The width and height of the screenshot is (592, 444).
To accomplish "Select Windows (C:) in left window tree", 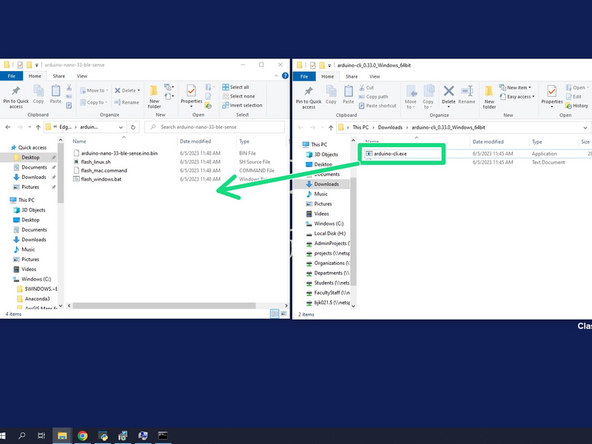I will (x=32, y=279).
